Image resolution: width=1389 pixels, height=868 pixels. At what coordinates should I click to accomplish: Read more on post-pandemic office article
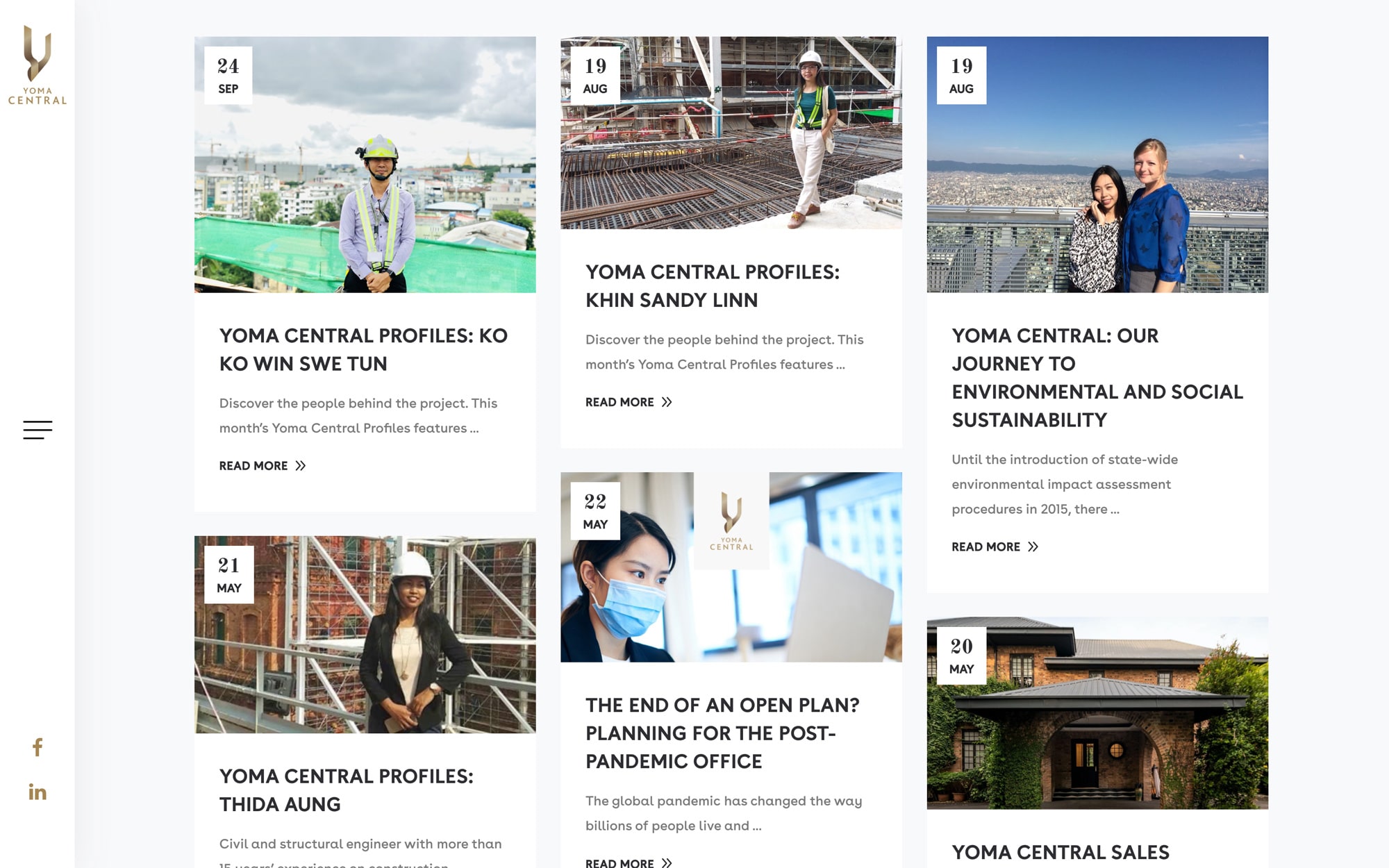pos(629,862)
